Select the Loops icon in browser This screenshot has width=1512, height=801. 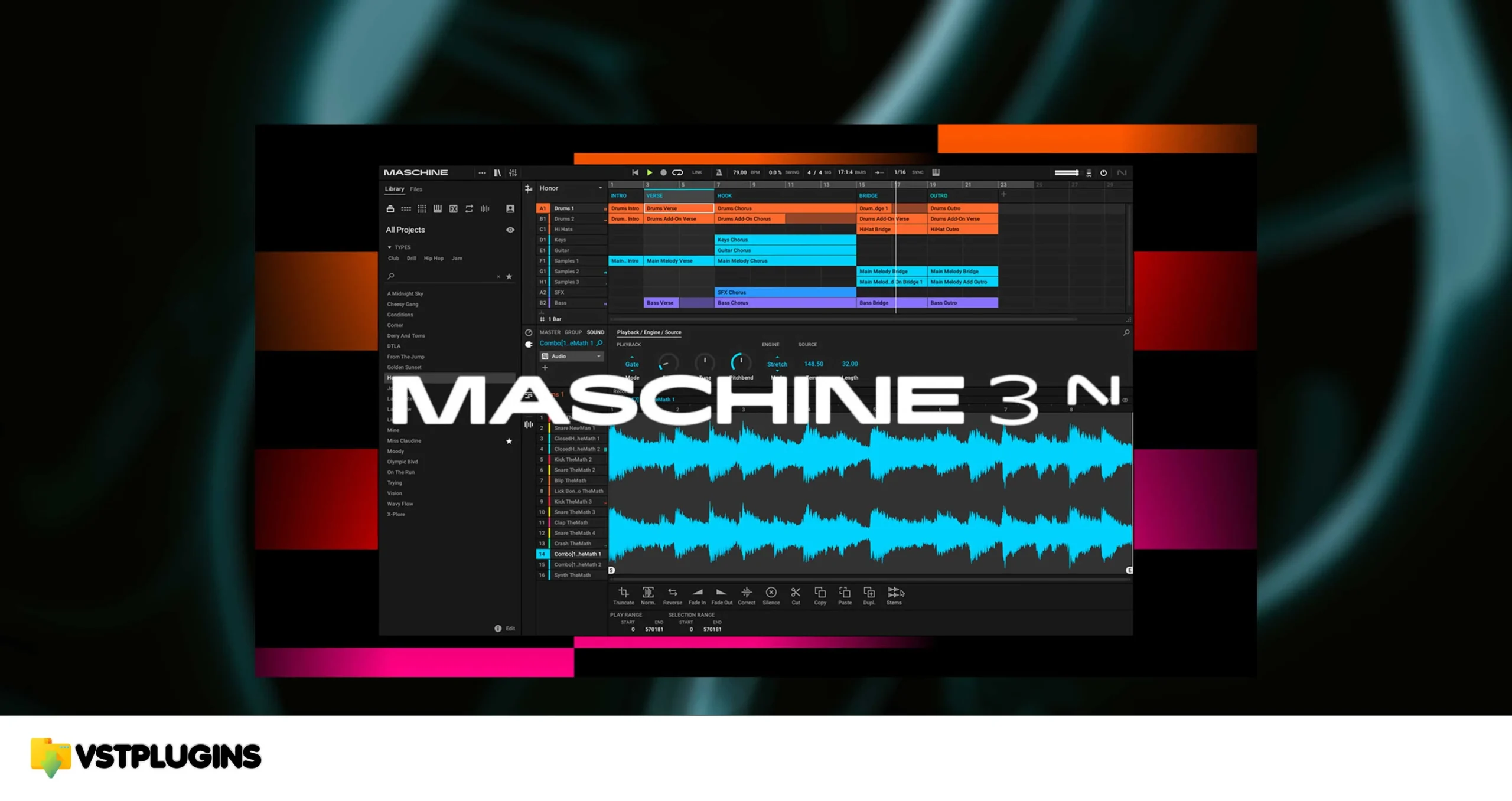(x=469, y=209)
